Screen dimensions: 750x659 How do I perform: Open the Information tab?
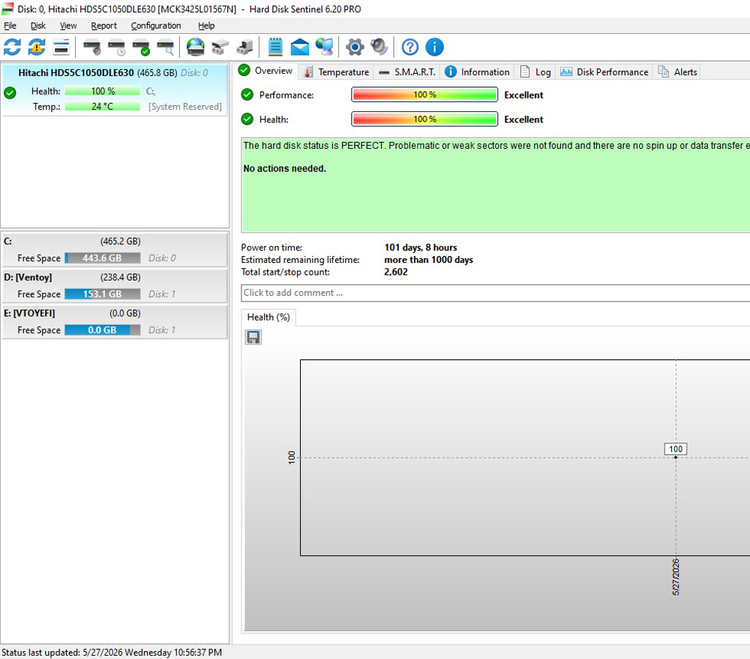click(477, 72)
